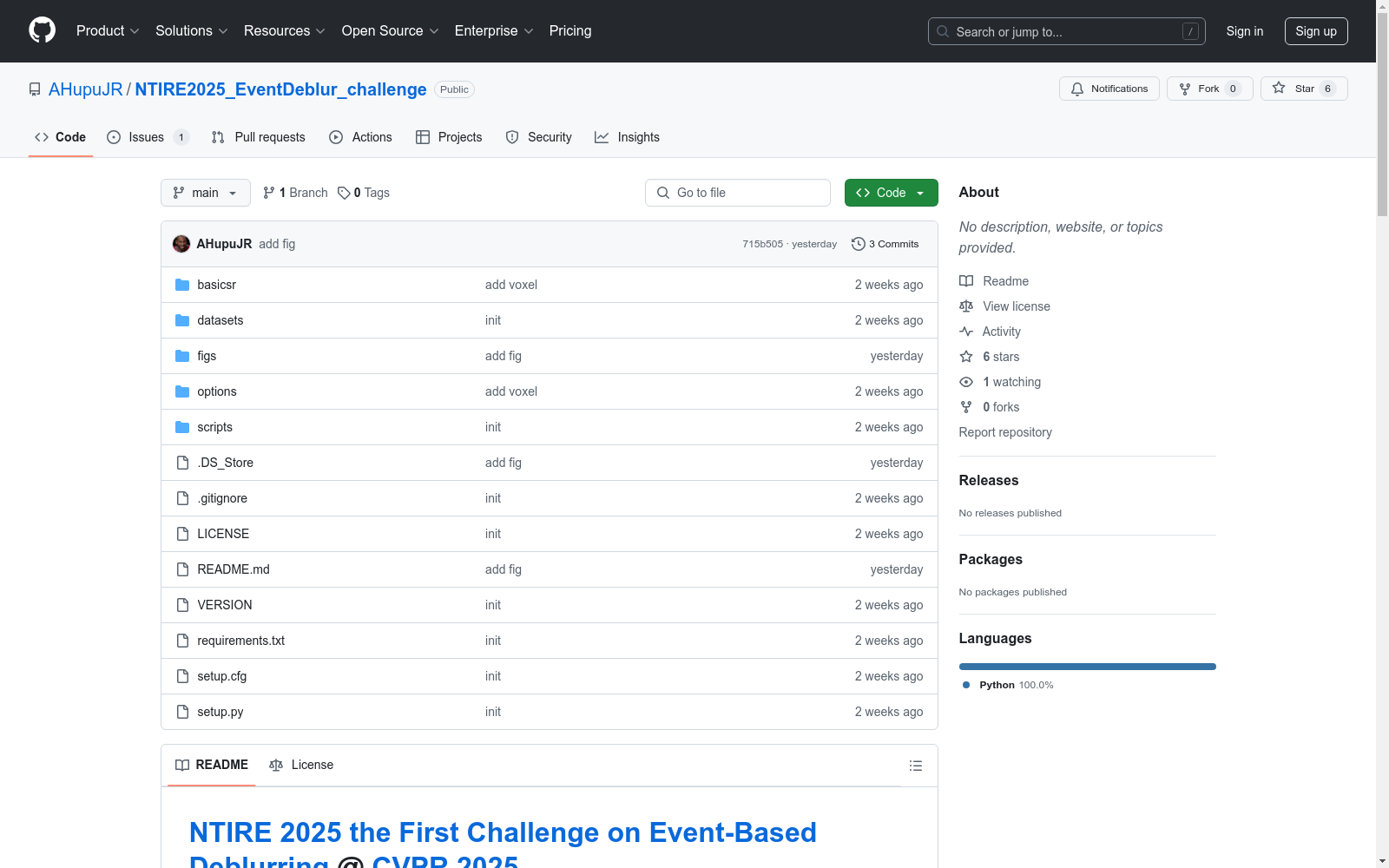
Task: Expand the Enterprise menu
Action: 494,30
